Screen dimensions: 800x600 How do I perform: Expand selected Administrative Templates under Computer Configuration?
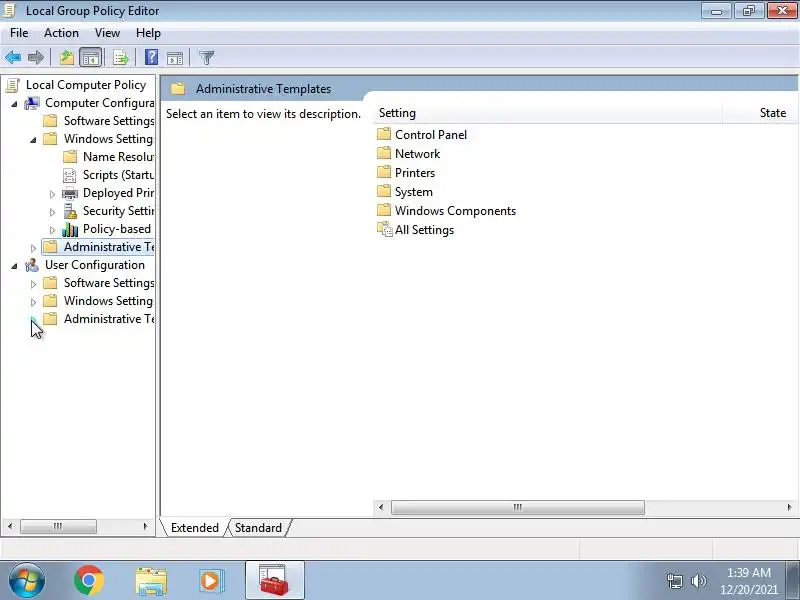(33, 248)
